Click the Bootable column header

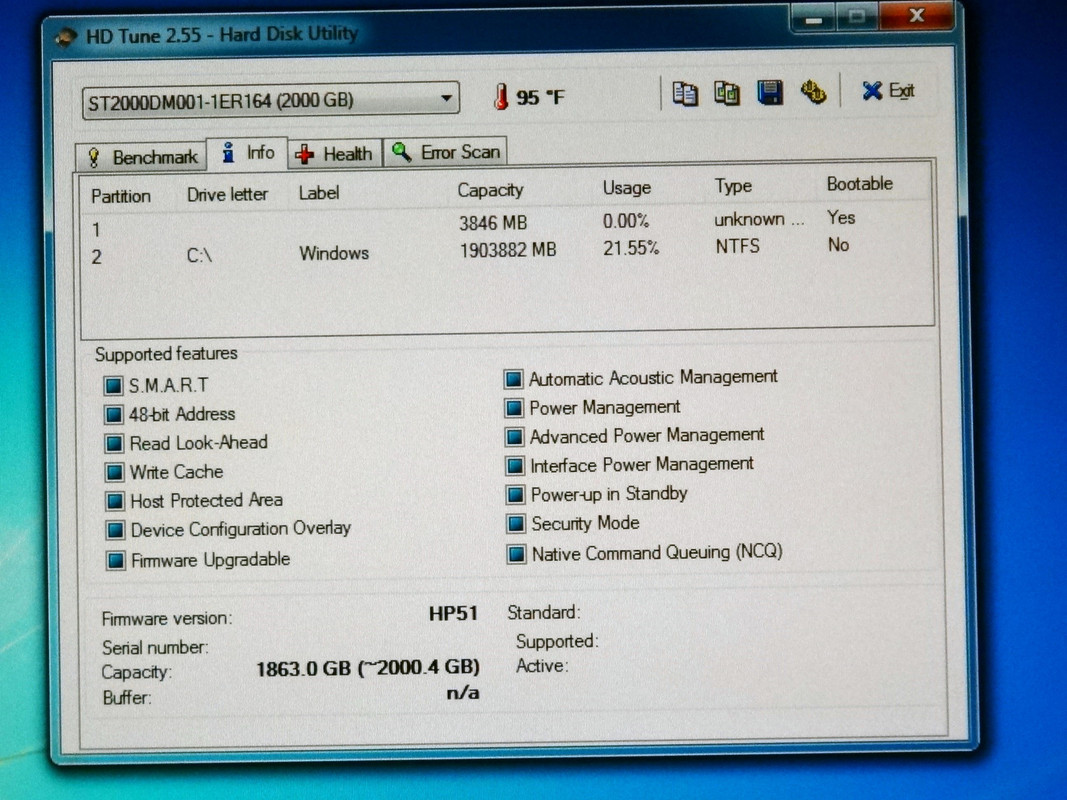coord(859,184)
